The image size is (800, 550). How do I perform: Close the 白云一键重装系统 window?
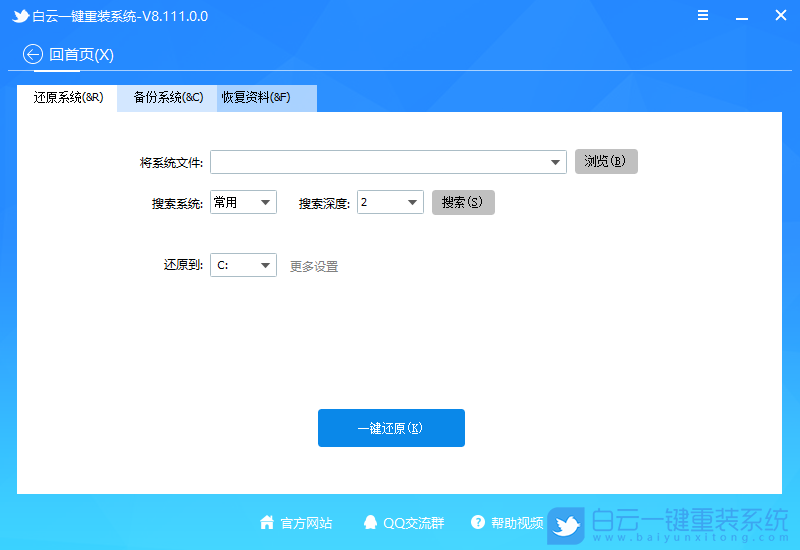781,15
